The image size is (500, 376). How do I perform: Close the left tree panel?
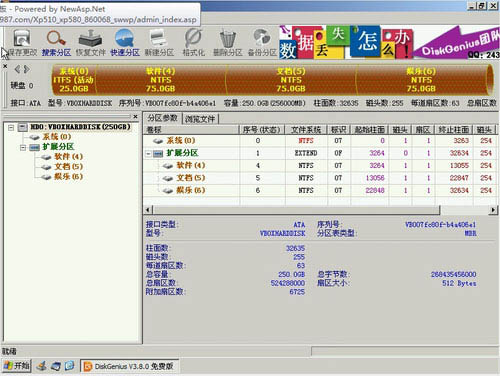135,116
